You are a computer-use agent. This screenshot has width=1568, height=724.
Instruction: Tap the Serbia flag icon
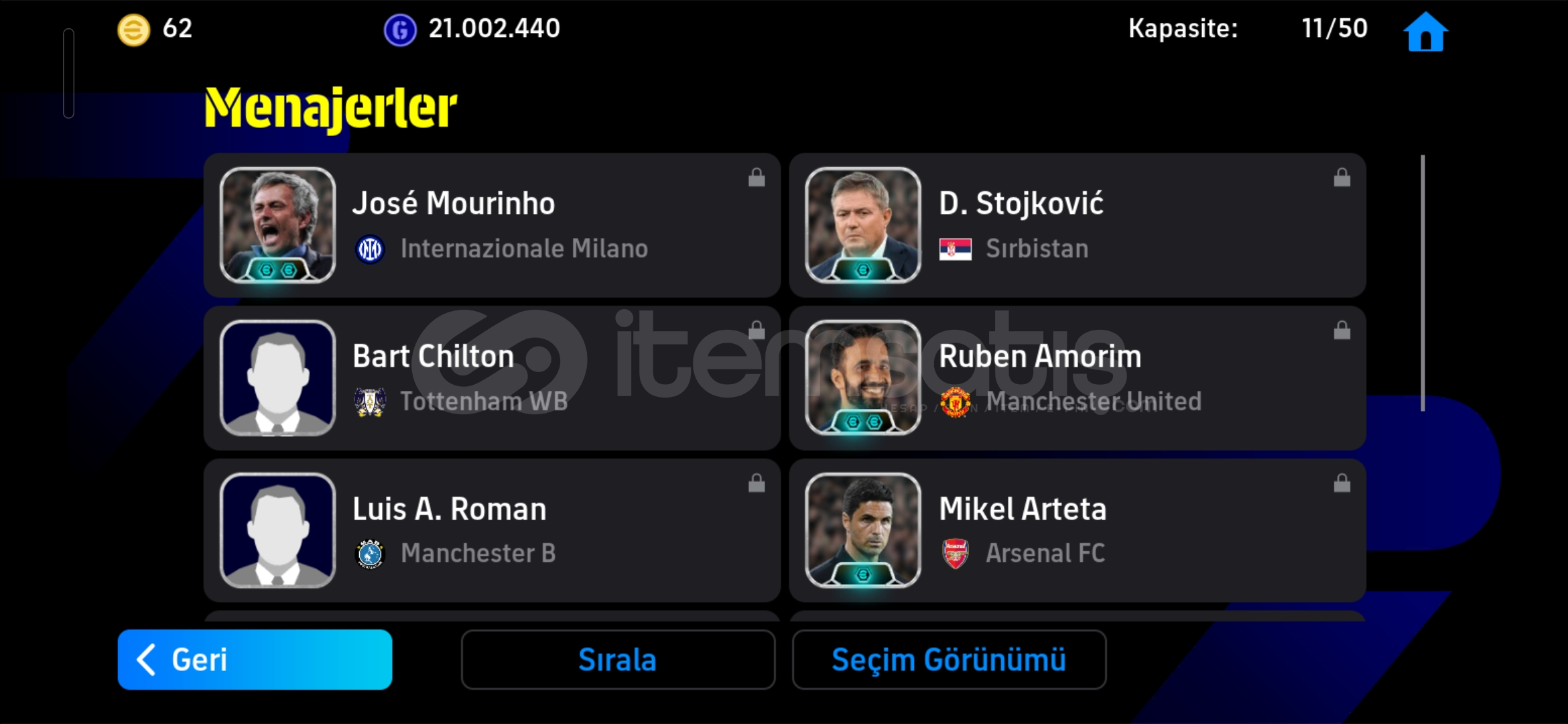[x=956, y=249]
